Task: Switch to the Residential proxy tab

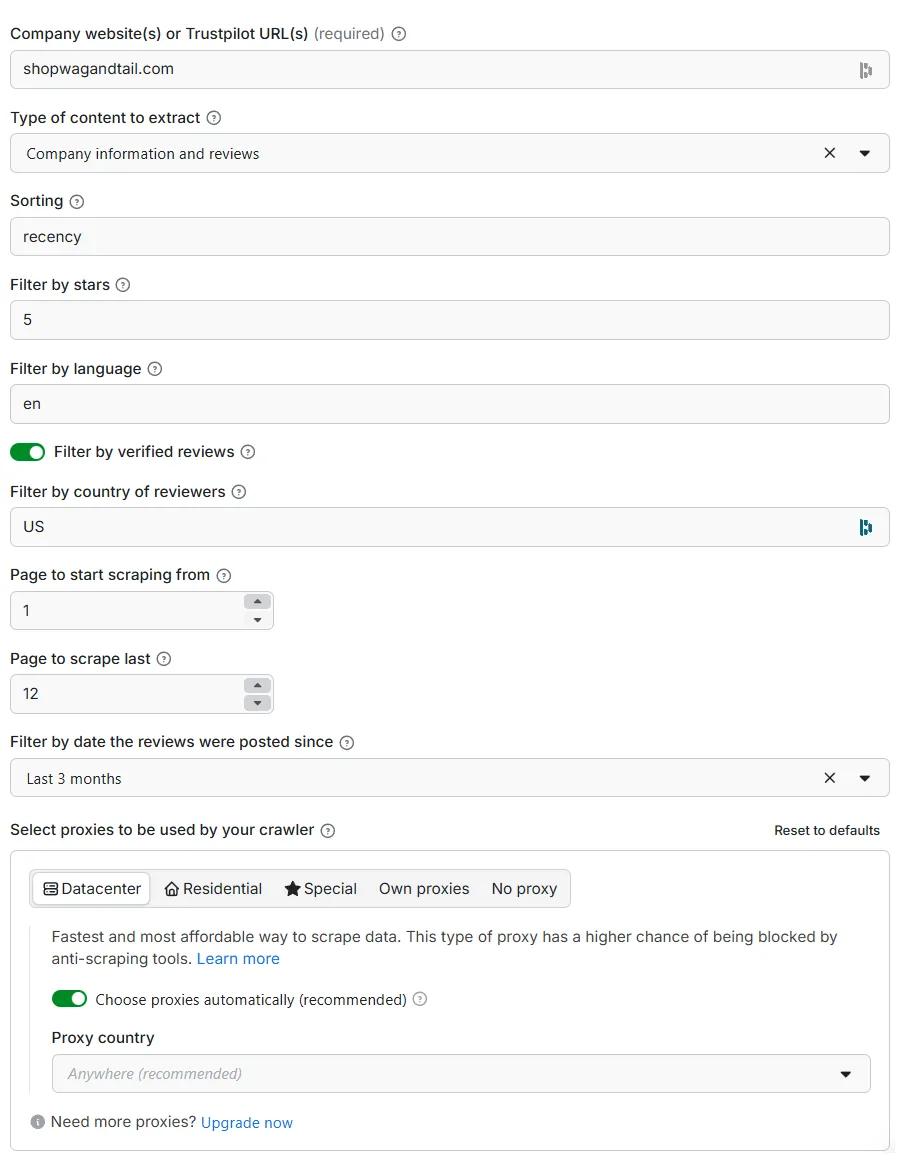Action: [212, 888]
